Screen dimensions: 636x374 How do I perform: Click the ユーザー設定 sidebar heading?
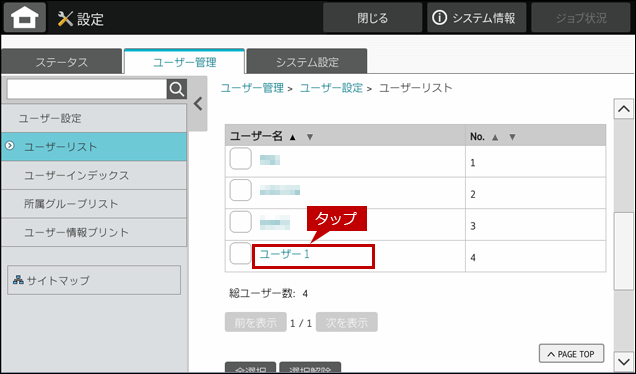point(94,118)
